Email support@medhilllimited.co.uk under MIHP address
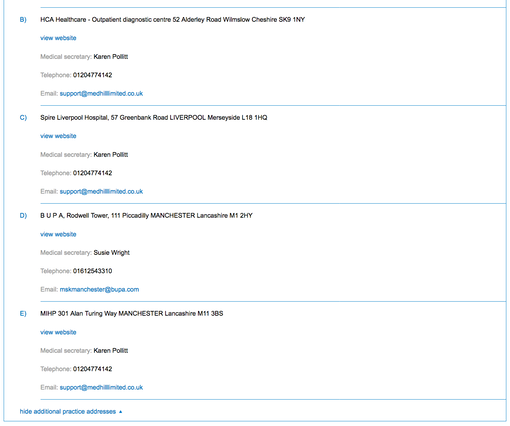Viewport: 510px width, 426px height. click(101, 388)
